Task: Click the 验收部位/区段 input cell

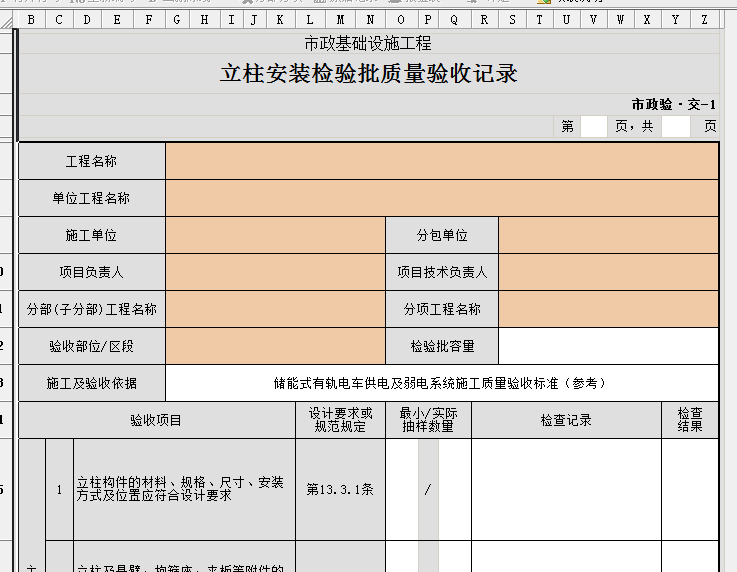Action: tap(275, 346)
